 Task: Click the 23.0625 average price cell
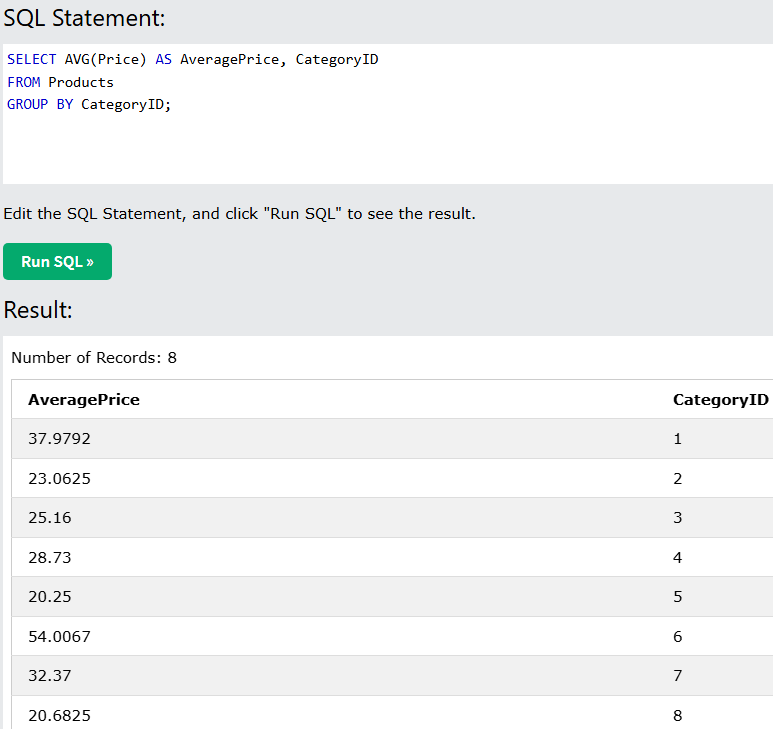(59, 479)
